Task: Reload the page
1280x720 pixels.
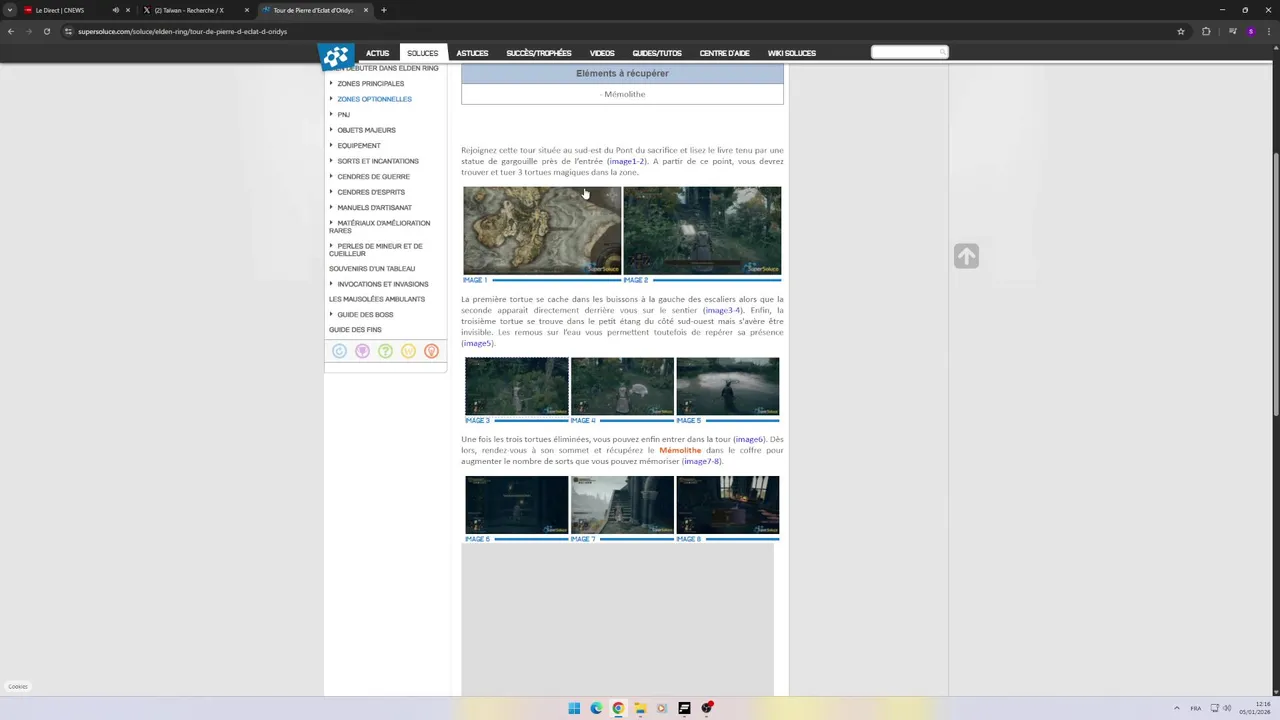Action: coord(46,31)
